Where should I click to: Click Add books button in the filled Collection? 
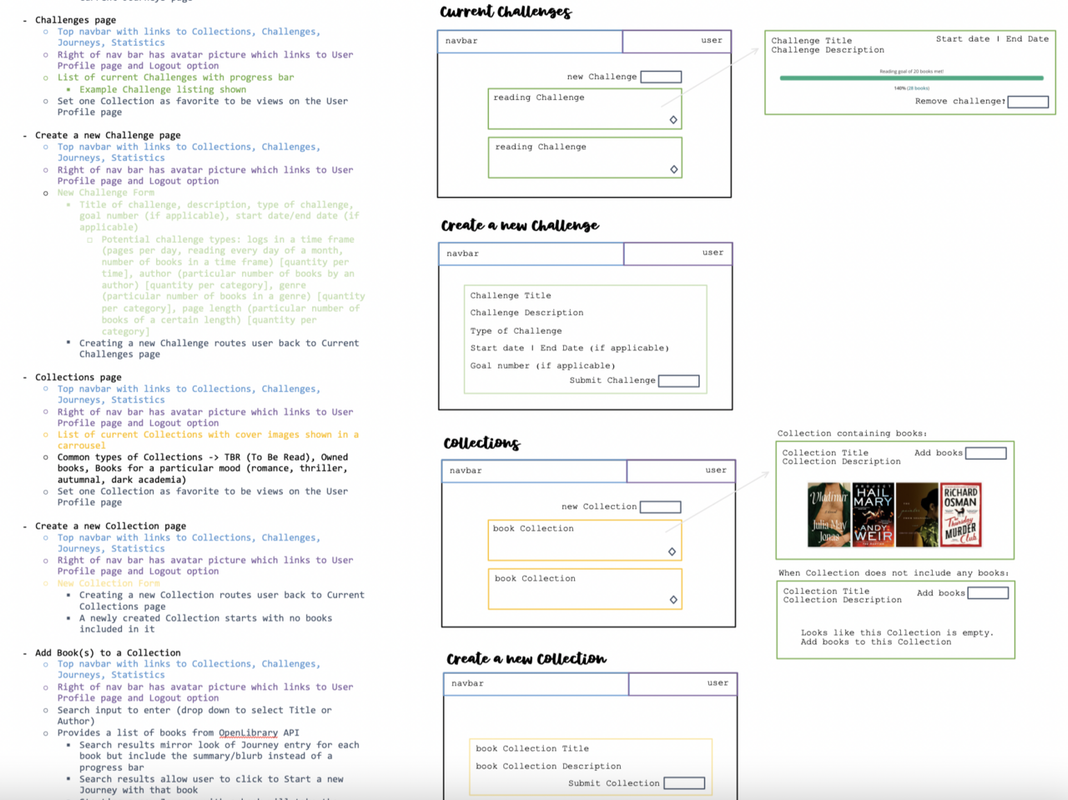click(986, 453)
